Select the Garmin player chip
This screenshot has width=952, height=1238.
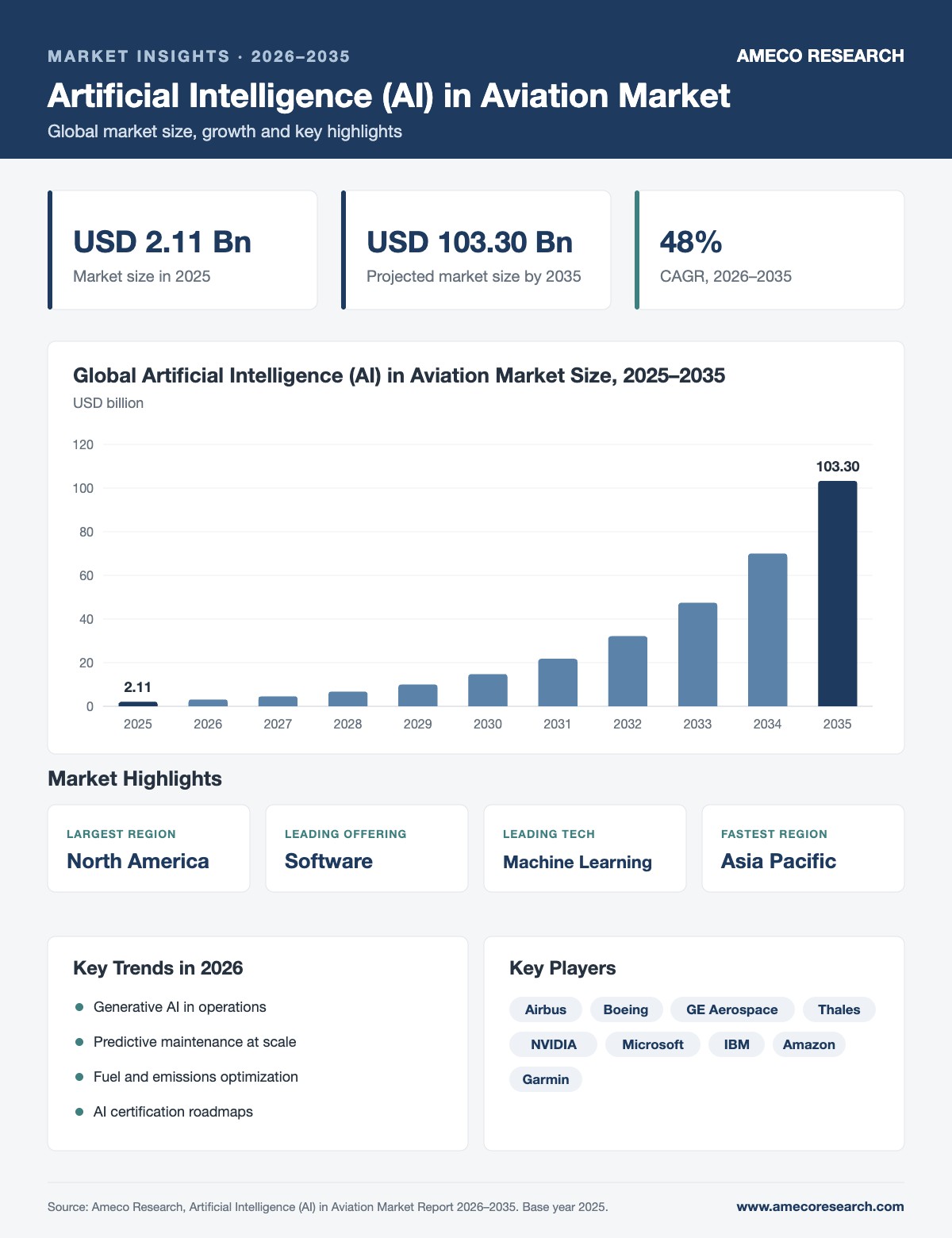546,1079
